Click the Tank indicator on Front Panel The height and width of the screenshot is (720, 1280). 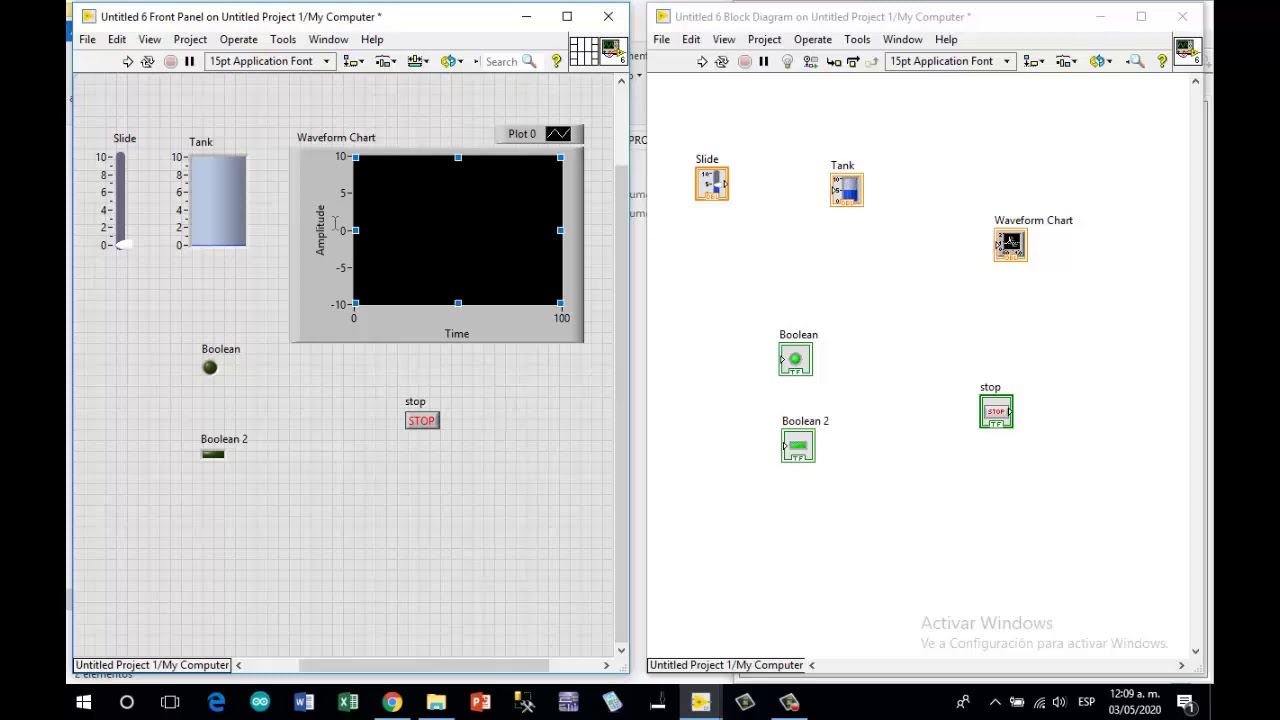coord(218,200)
